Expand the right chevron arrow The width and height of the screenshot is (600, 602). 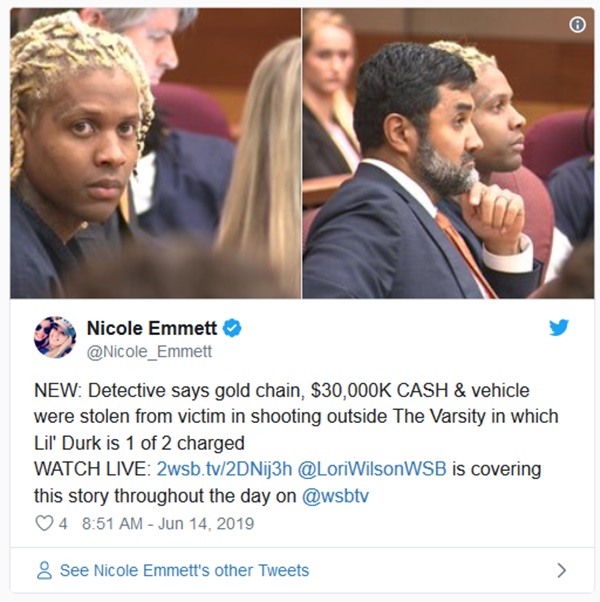pos(562,570)
